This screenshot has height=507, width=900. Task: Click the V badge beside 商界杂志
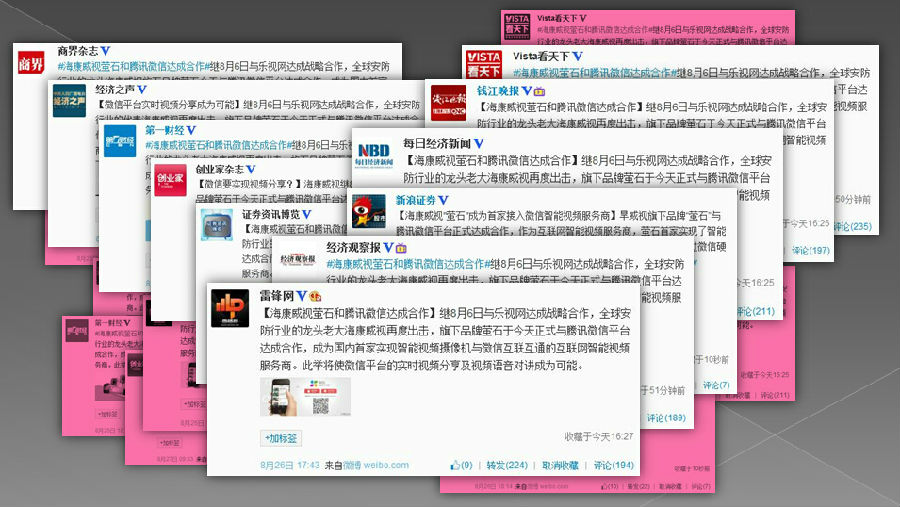[105, 51]
